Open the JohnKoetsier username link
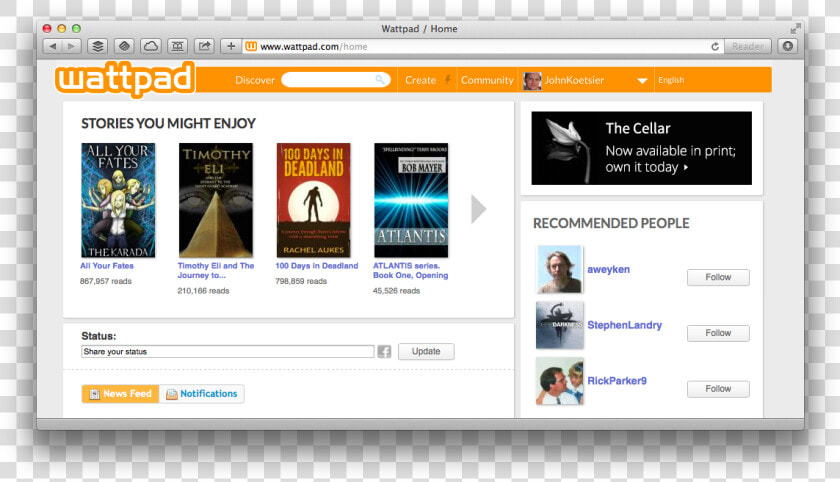The height and width of the screenshot is (482, 840). 574,80
